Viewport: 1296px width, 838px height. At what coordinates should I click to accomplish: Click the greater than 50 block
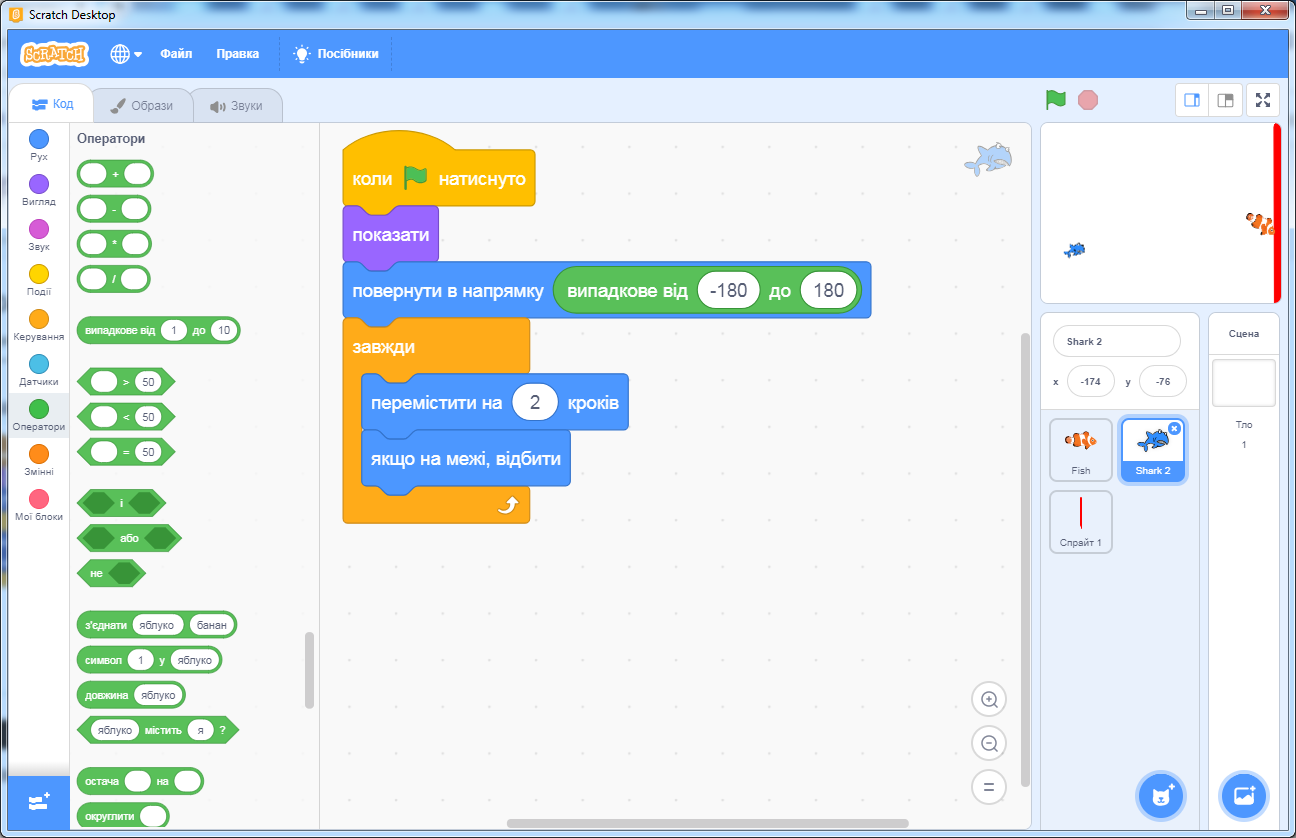pyautogui.click(x=126, y=382)
